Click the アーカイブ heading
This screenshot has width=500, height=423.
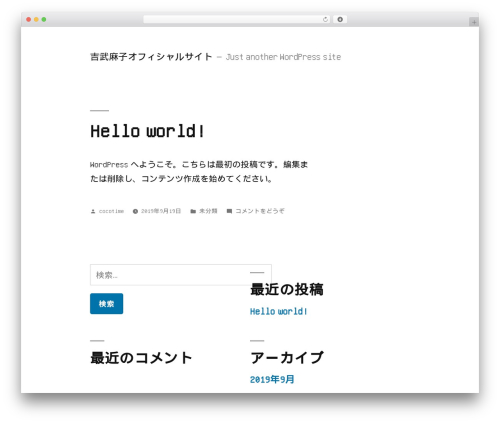tap(287, 358)
